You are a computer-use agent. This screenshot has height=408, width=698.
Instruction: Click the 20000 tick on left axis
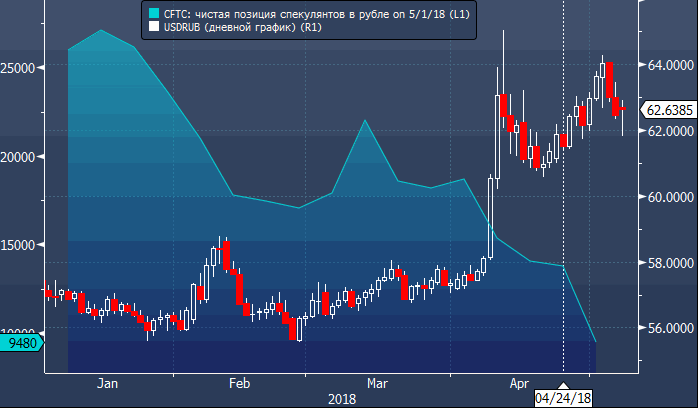pos(19,157)
